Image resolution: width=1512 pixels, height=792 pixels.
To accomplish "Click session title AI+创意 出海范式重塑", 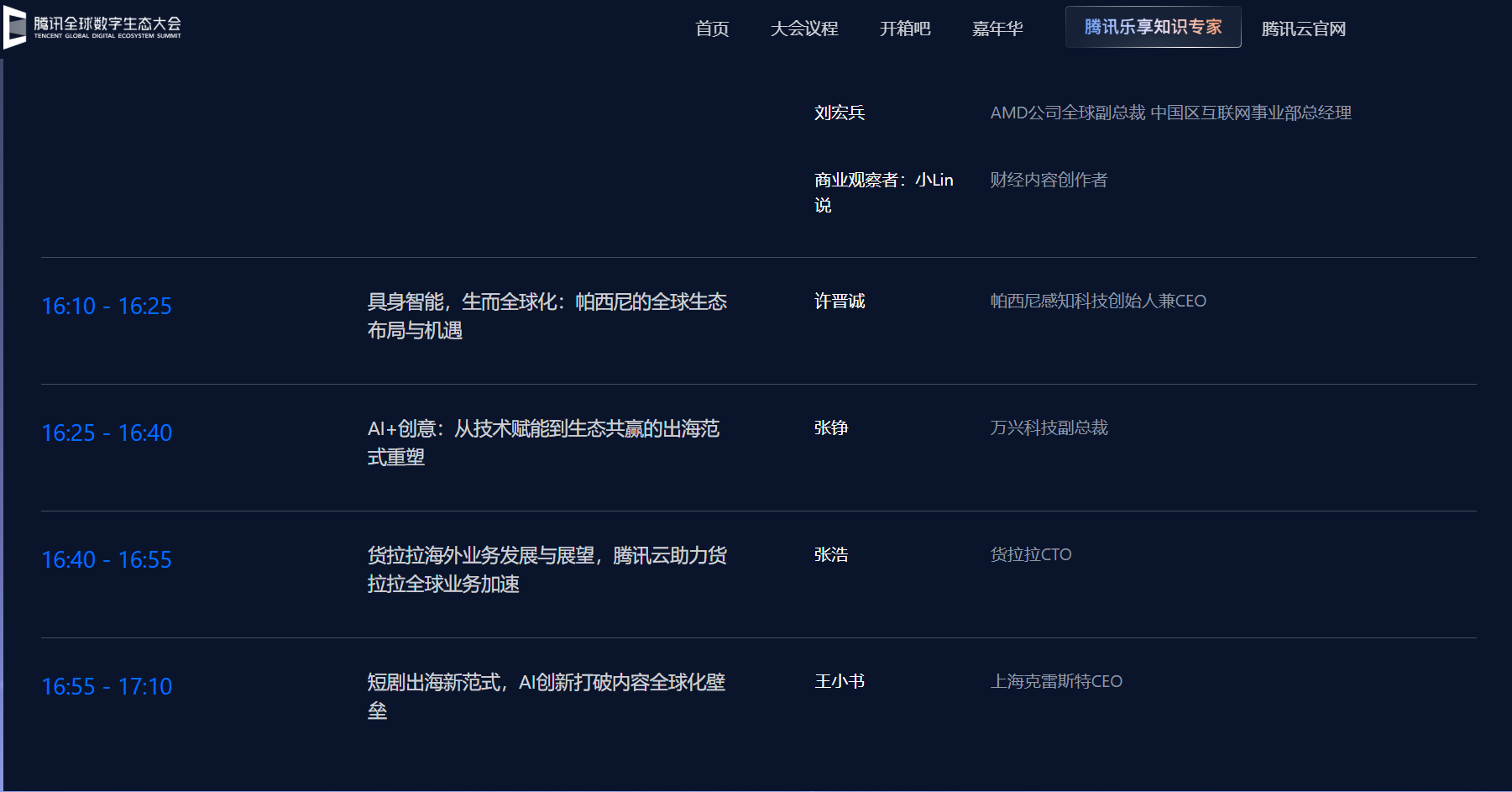I will 543,443.
